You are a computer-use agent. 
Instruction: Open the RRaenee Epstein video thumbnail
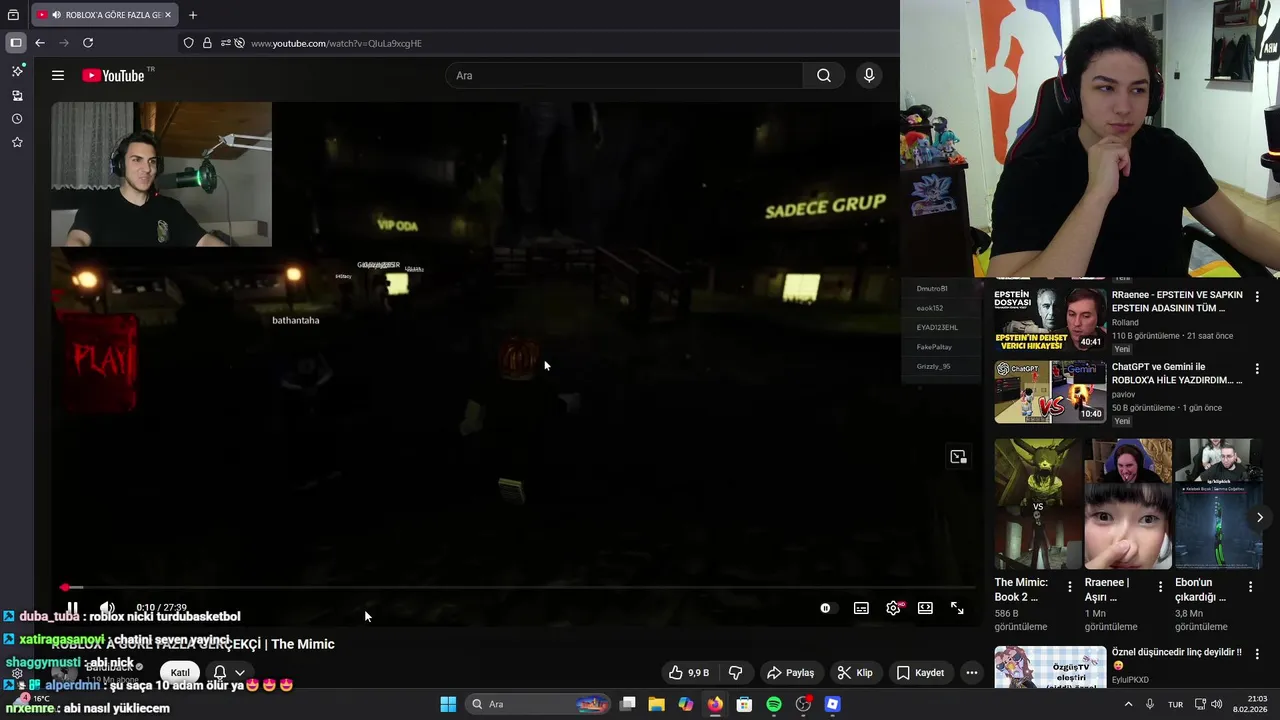tap(1050, 319)
